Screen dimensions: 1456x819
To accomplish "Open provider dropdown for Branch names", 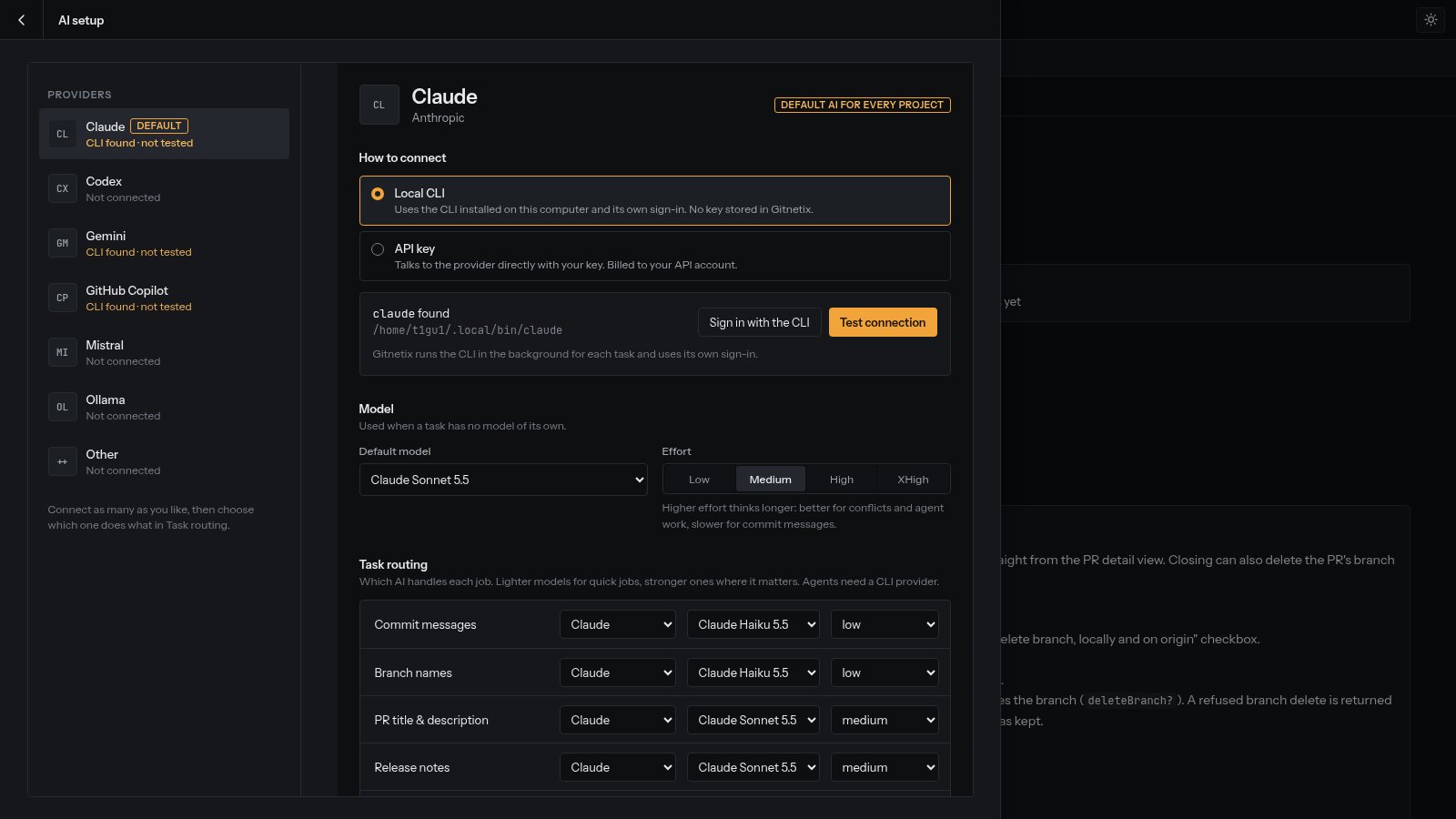I will [618, 672].
